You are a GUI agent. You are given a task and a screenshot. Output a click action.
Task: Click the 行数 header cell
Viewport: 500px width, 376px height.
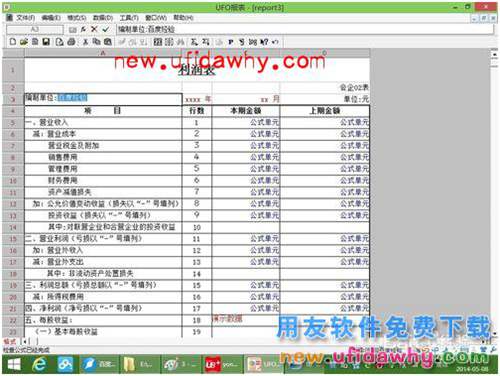click(x=197, y=111)
